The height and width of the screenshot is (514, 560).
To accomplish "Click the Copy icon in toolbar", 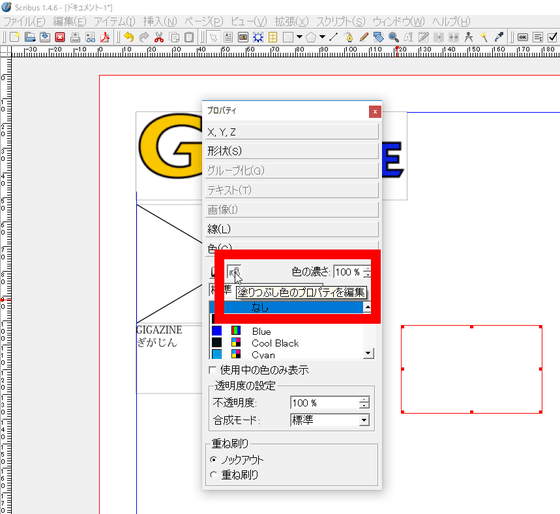I will (174, 37).
